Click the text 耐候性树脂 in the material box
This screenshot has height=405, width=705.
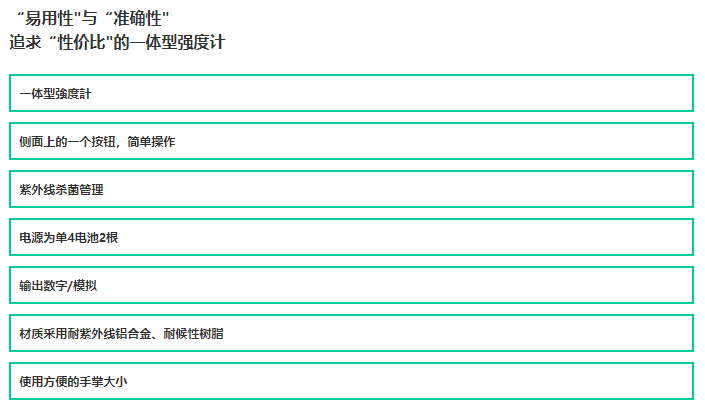click(193, 334)
